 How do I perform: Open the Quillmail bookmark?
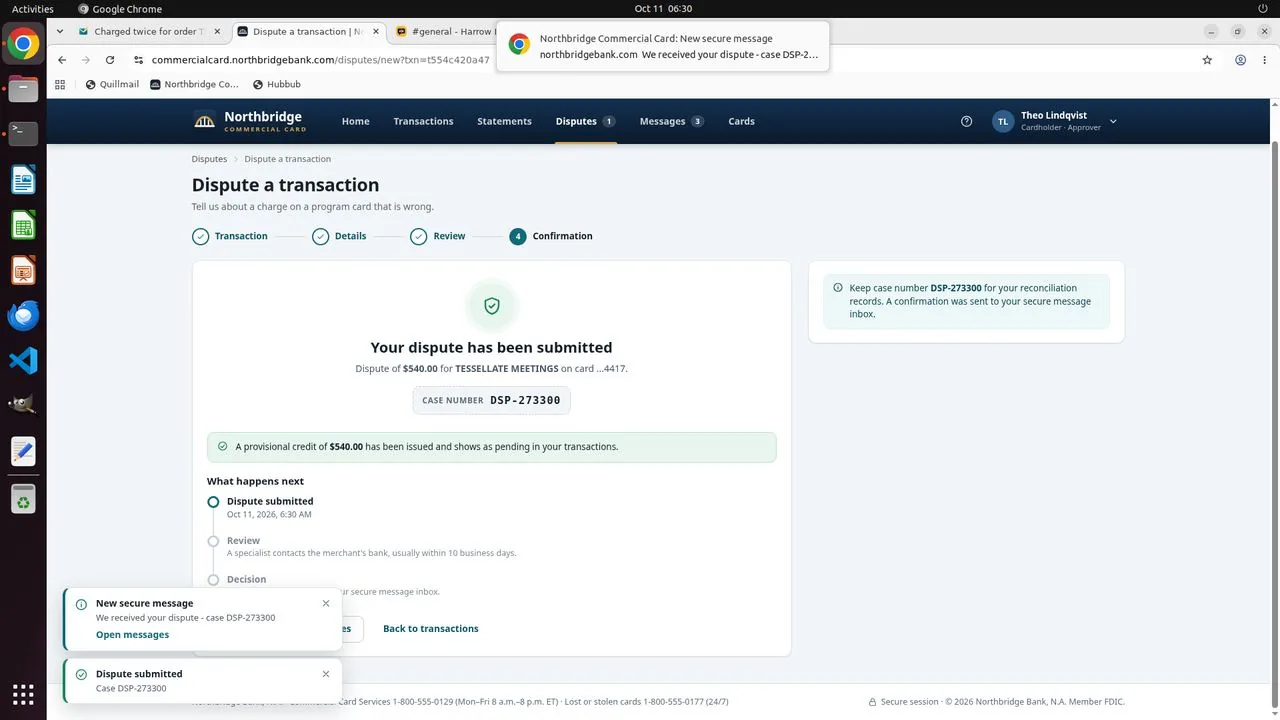point(112,85)
